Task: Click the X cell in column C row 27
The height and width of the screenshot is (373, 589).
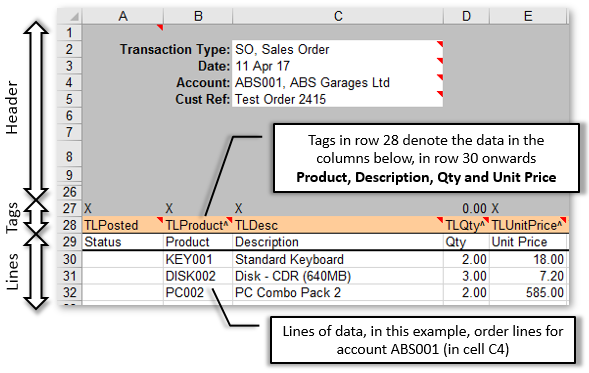Action: 338,208
